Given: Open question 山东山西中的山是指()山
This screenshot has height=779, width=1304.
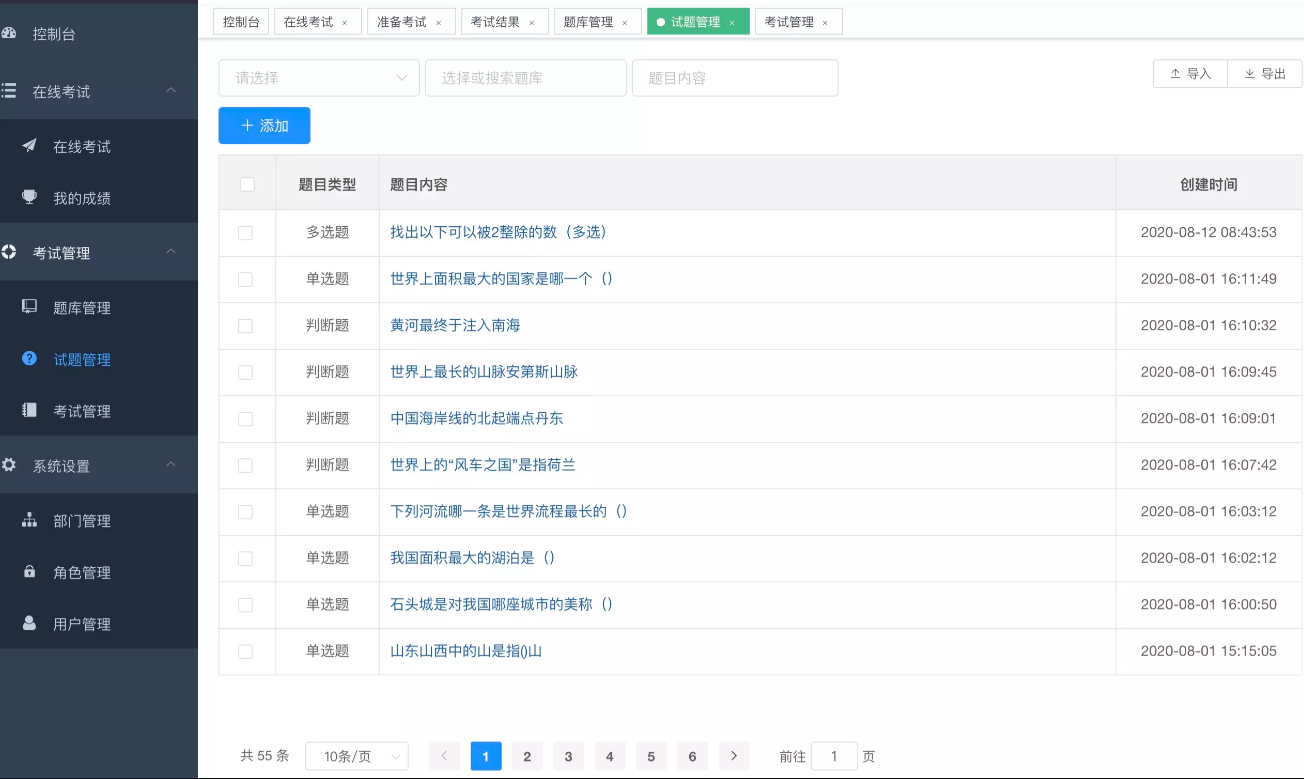Looking at the screenshot, I should pos(466,651).
